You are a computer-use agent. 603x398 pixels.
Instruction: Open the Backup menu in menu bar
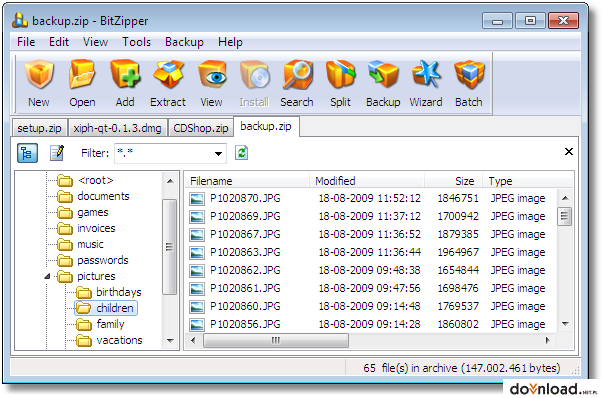[184, 42]
